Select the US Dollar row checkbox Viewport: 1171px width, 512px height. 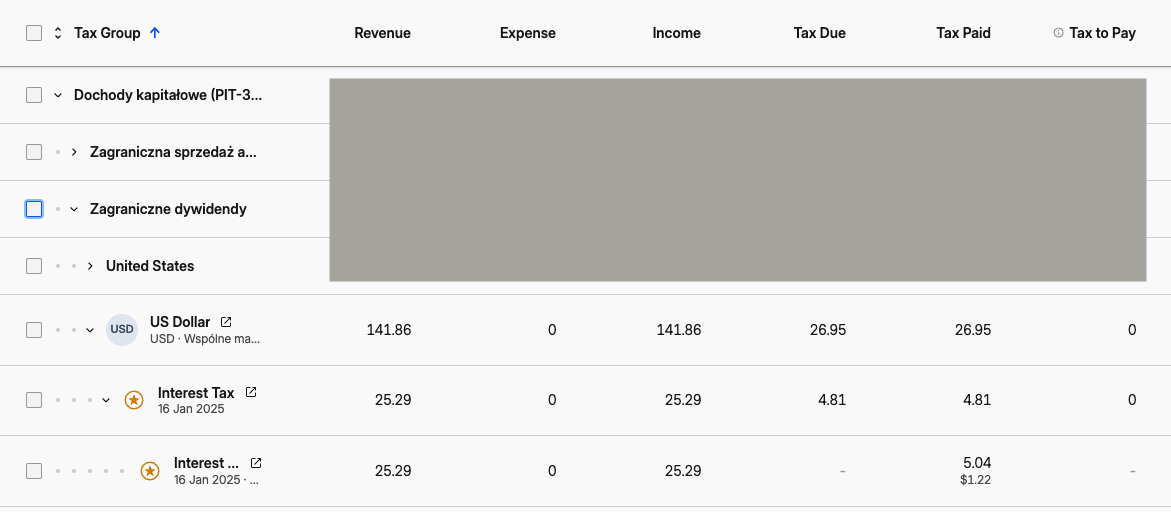point(34,330)
